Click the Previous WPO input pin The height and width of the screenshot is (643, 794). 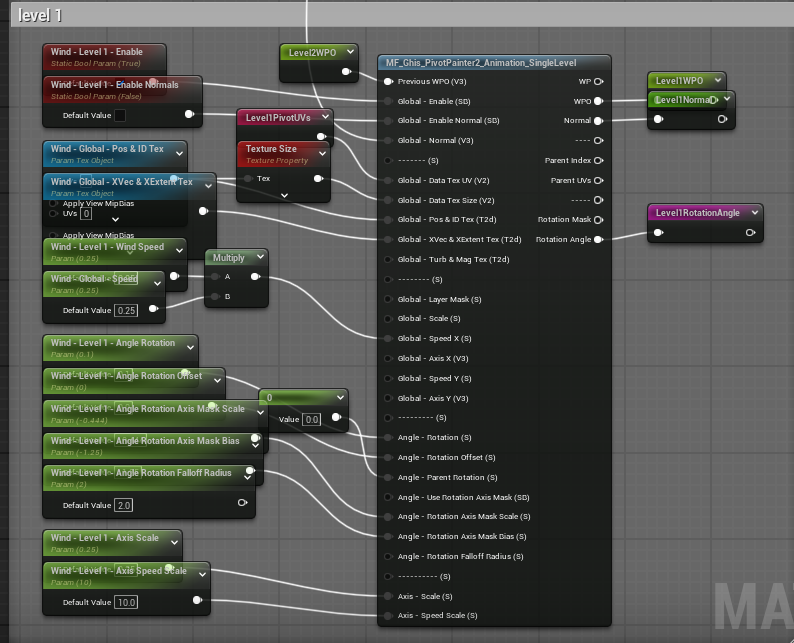(388, 82)
